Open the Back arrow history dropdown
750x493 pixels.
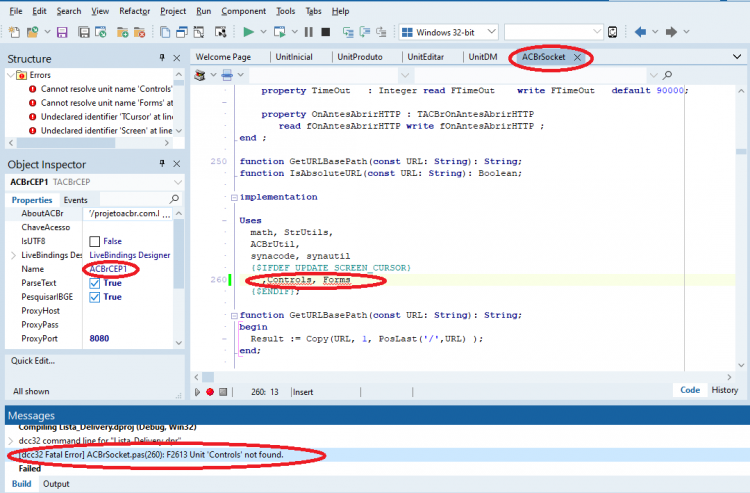(655, 32)
